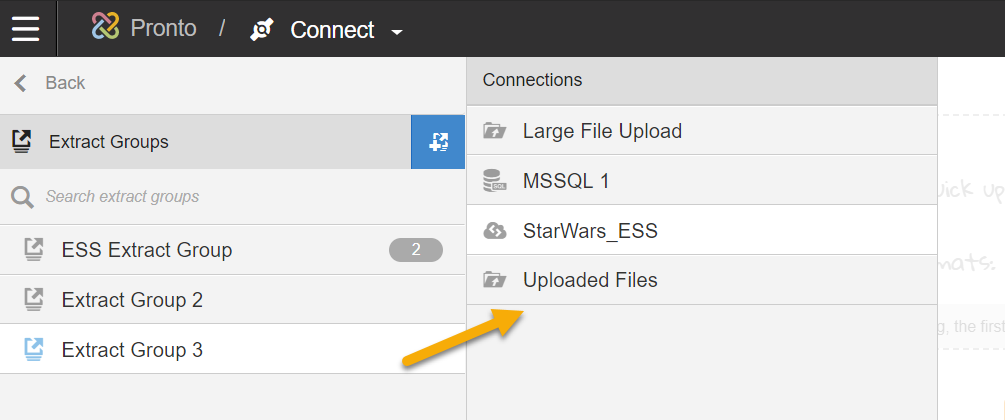The width and height of the screenshot is (1005, 420).
Task: Click the search magnifier icon
Action: tap(22, 197)
